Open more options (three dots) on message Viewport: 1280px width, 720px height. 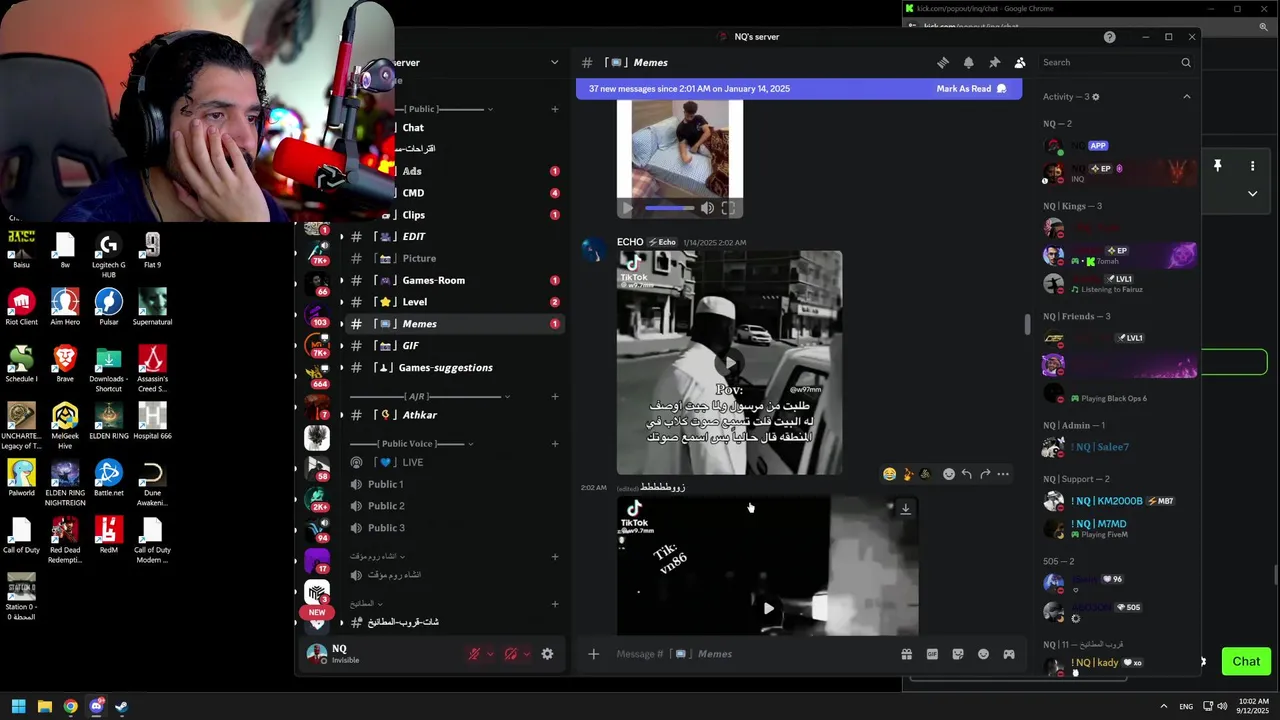point(1003,474)
